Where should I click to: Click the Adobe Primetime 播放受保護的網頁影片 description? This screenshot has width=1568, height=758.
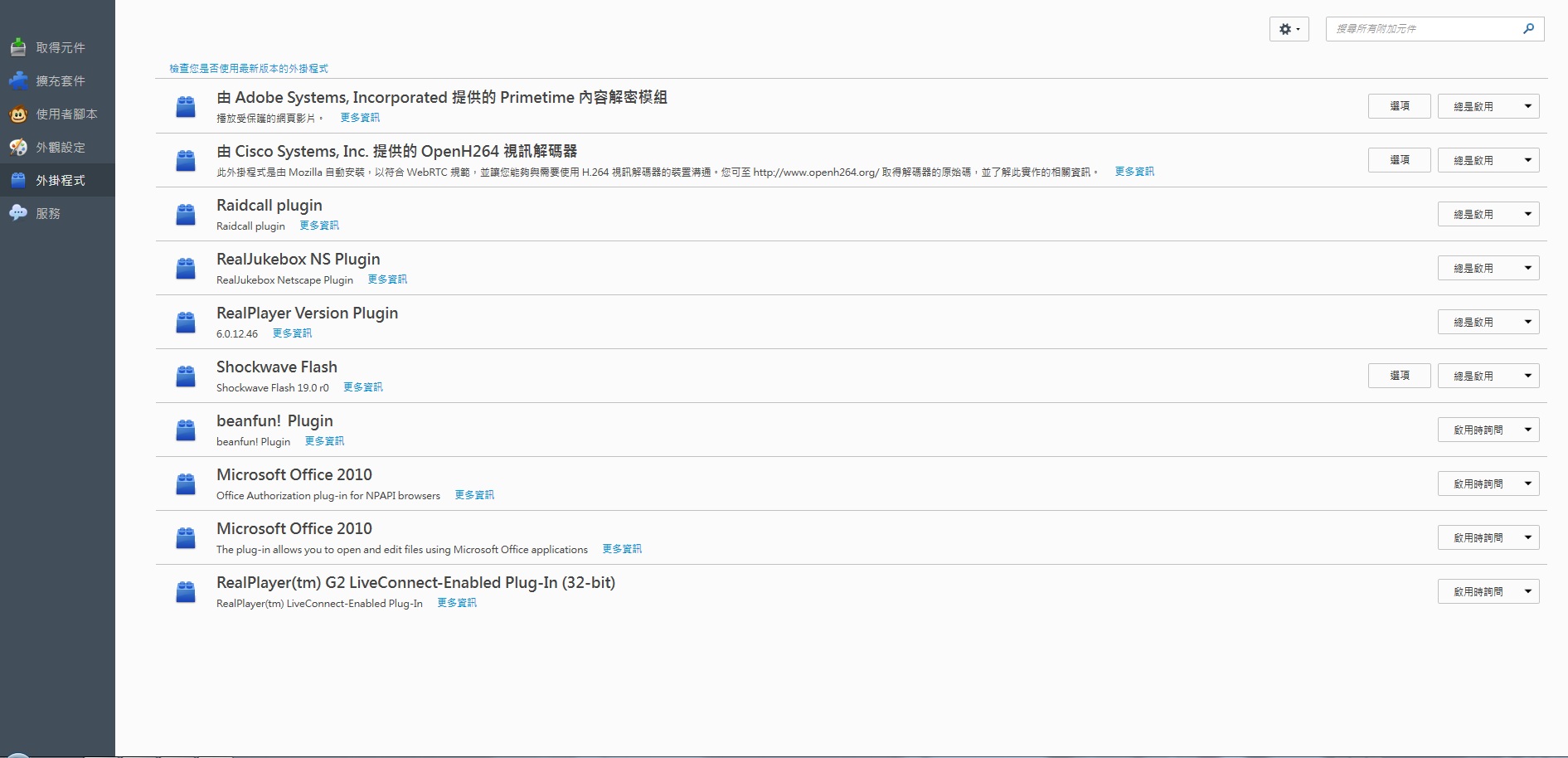click(269, 118)
